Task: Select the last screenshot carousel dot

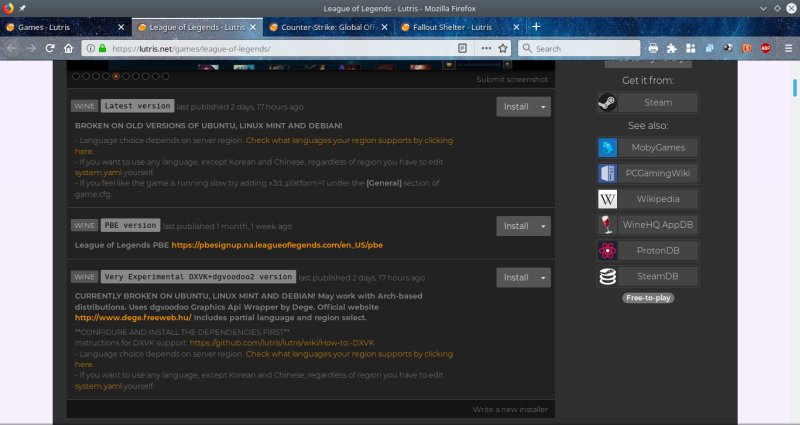Action: pos(165,76)
